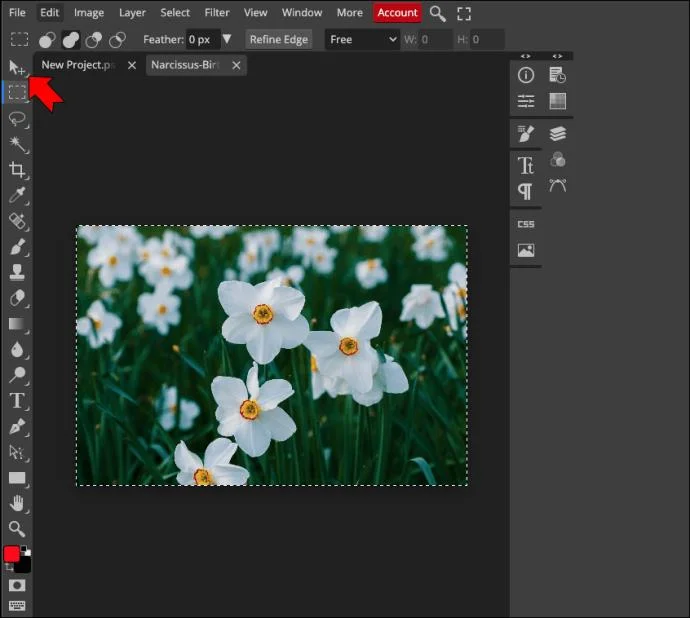690x618 pixels.
Task: Choose Intersect with Selection mode
Action: coord(117,40)
